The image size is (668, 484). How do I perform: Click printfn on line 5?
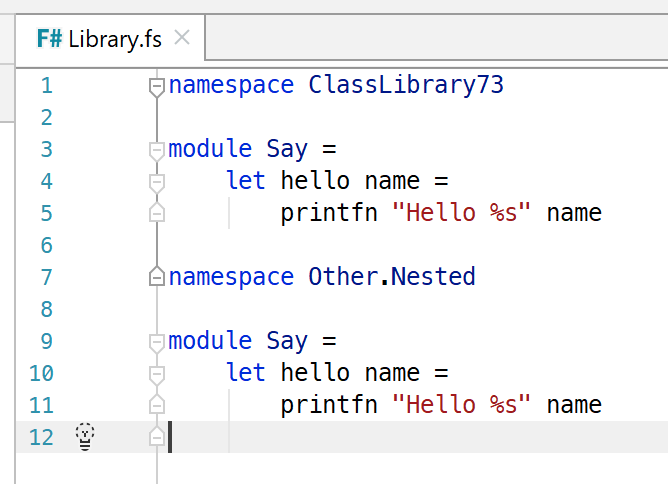tap(329, 213)
